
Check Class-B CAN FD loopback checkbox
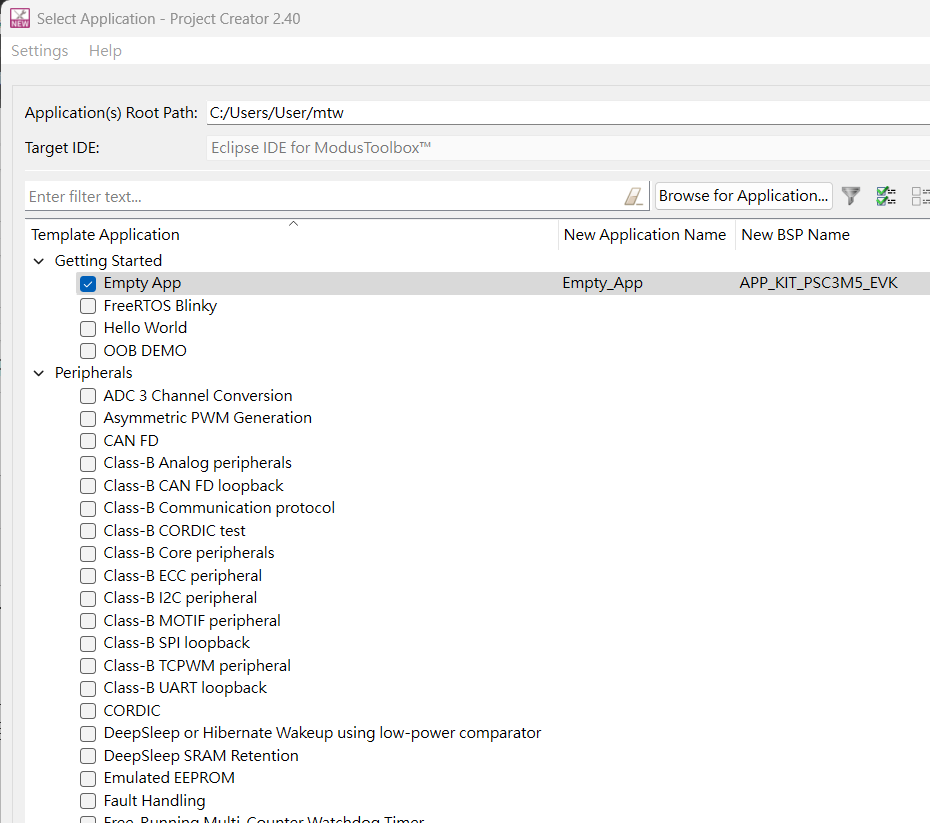(88, 486)
